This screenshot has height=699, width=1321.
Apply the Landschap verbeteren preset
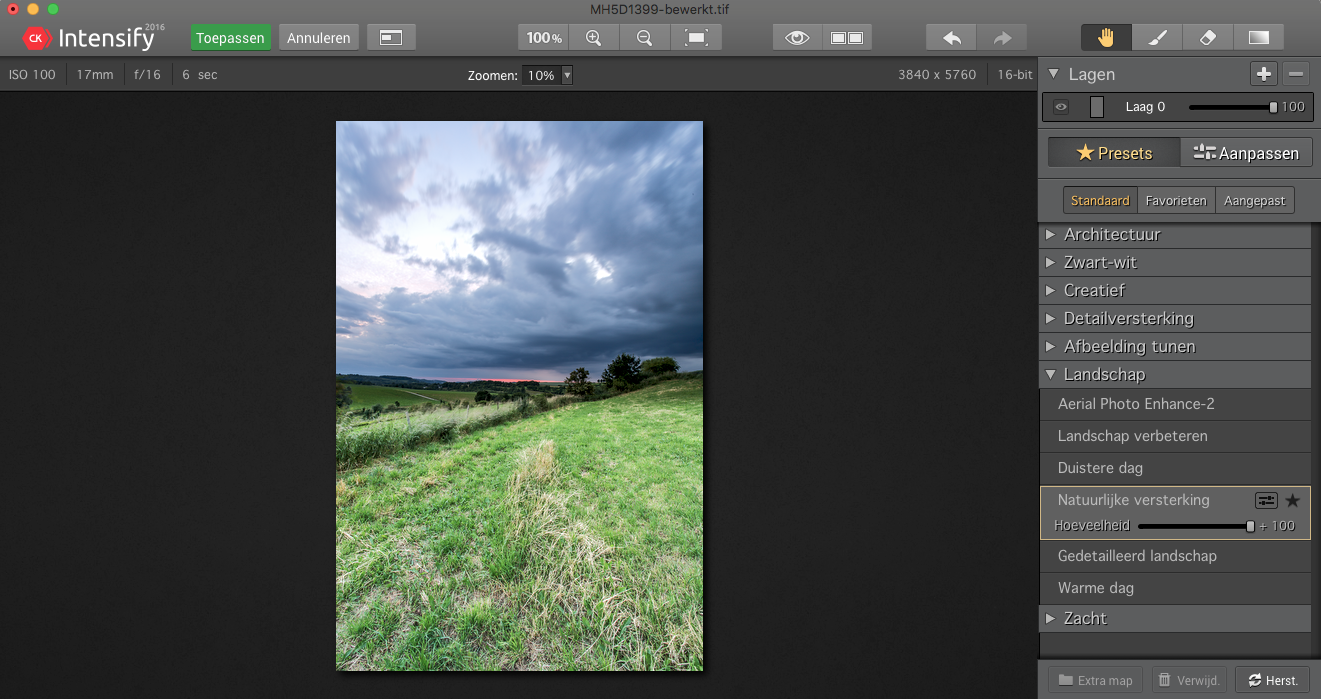1175,436
